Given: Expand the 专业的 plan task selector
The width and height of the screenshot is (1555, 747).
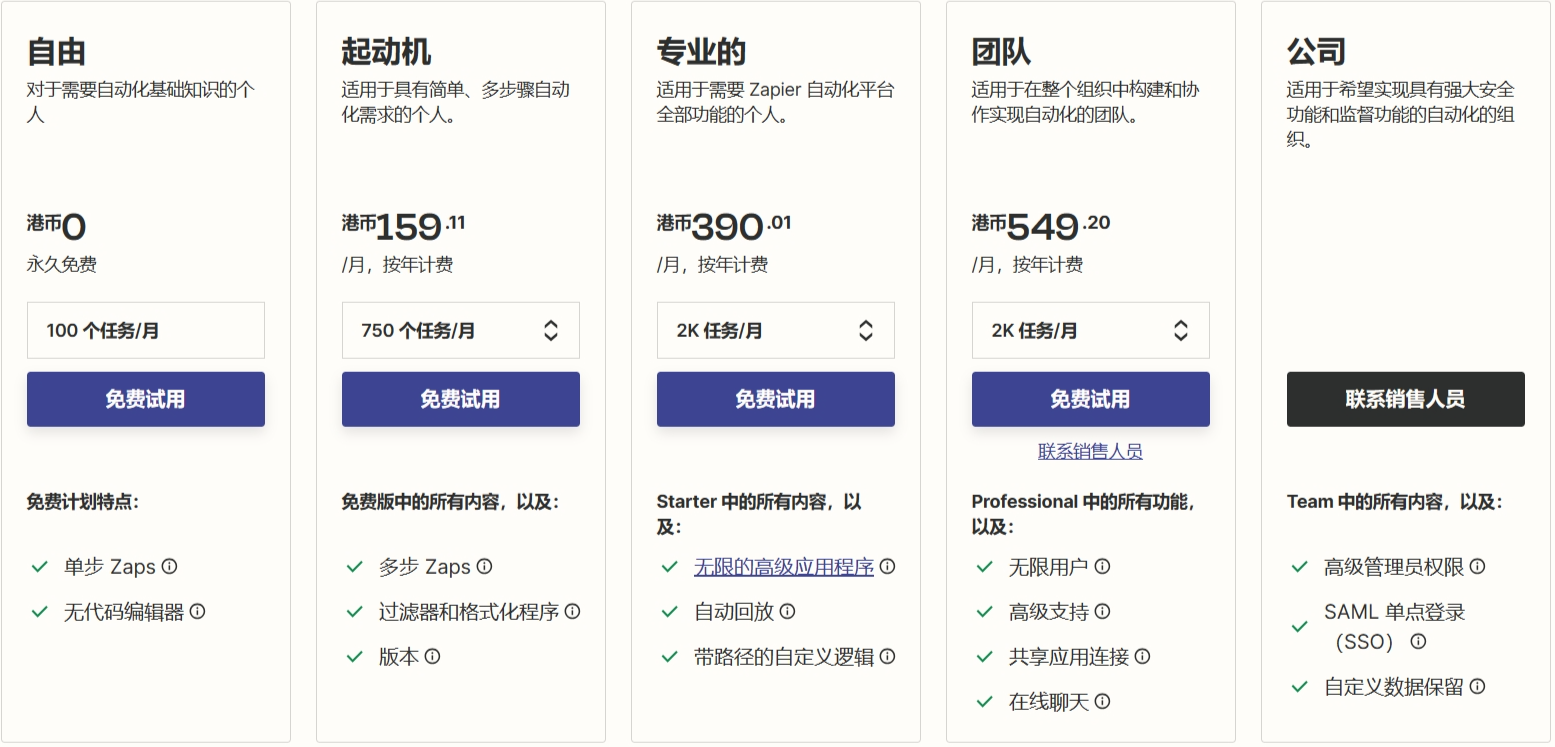Looking at the screenshot, I should pos(775,330).
